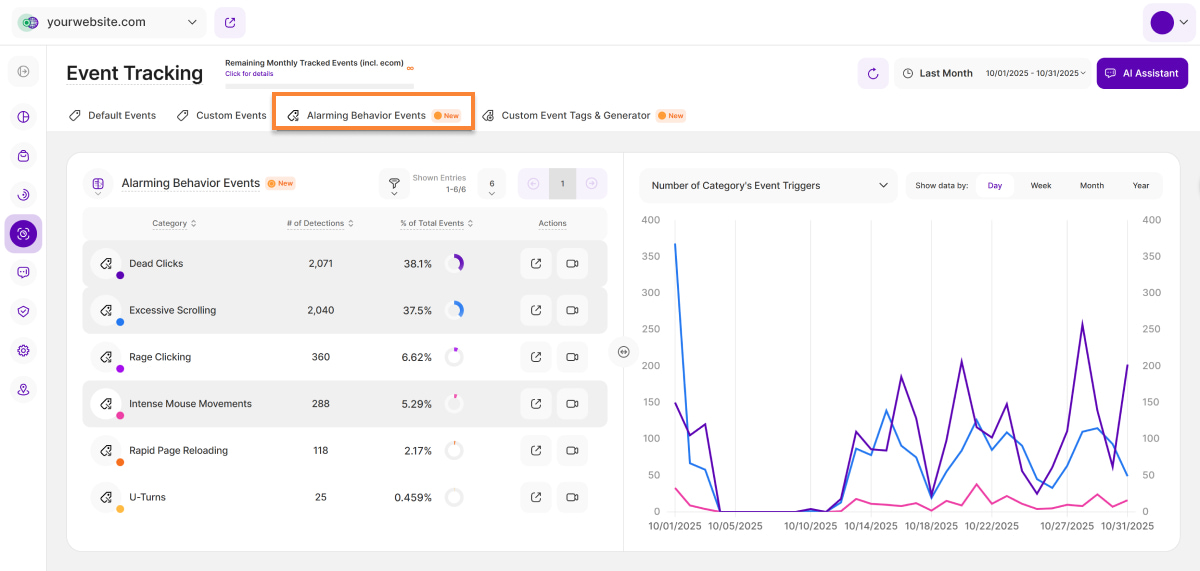Click the filter funnel icon
1200x571 pixels.
point(394,184)
